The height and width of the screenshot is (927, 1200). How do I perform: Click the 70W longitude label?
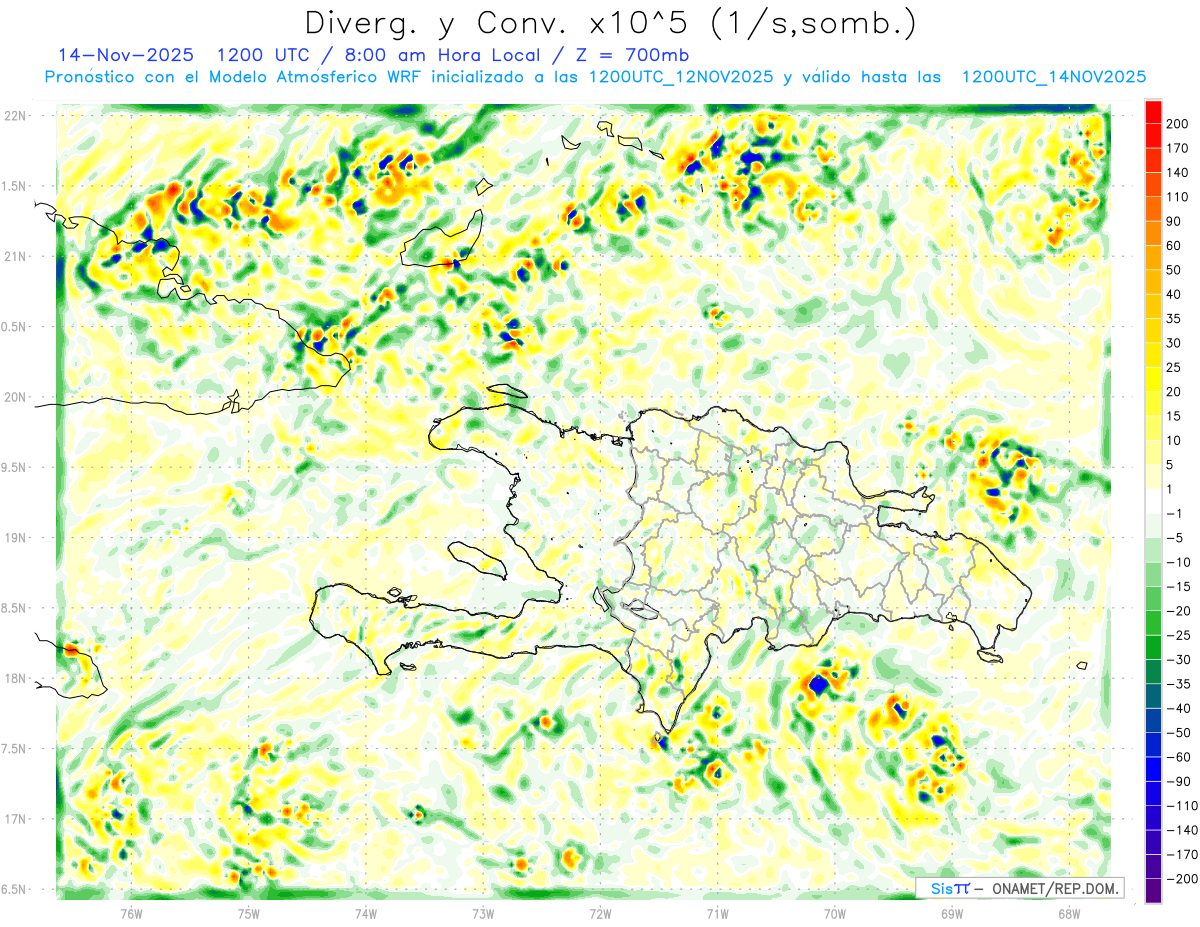coord(835,913)
